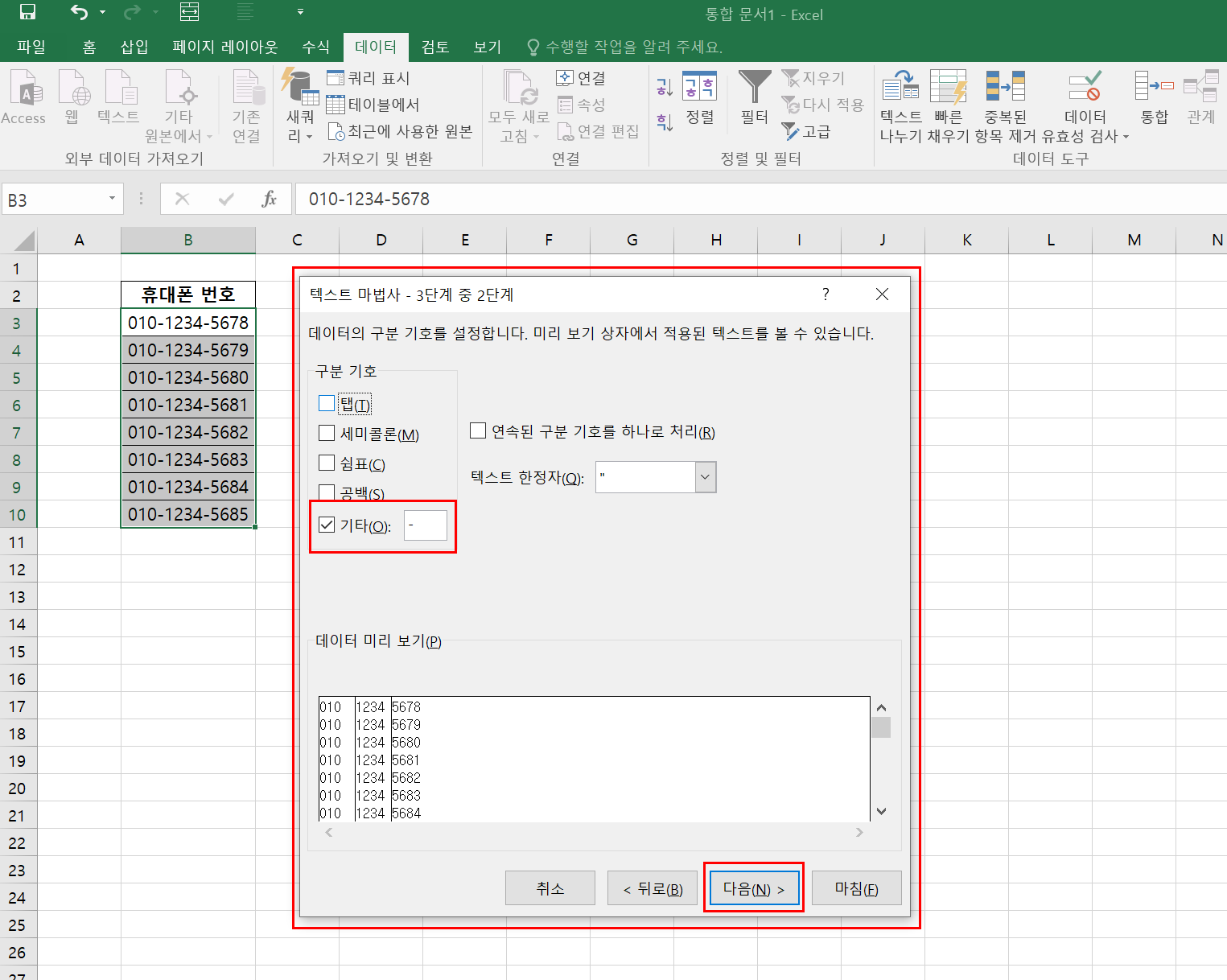The image size is (1227, 980).
Task: Switch to the Formulas (수식) tab
Action: [x=315, y=47]
